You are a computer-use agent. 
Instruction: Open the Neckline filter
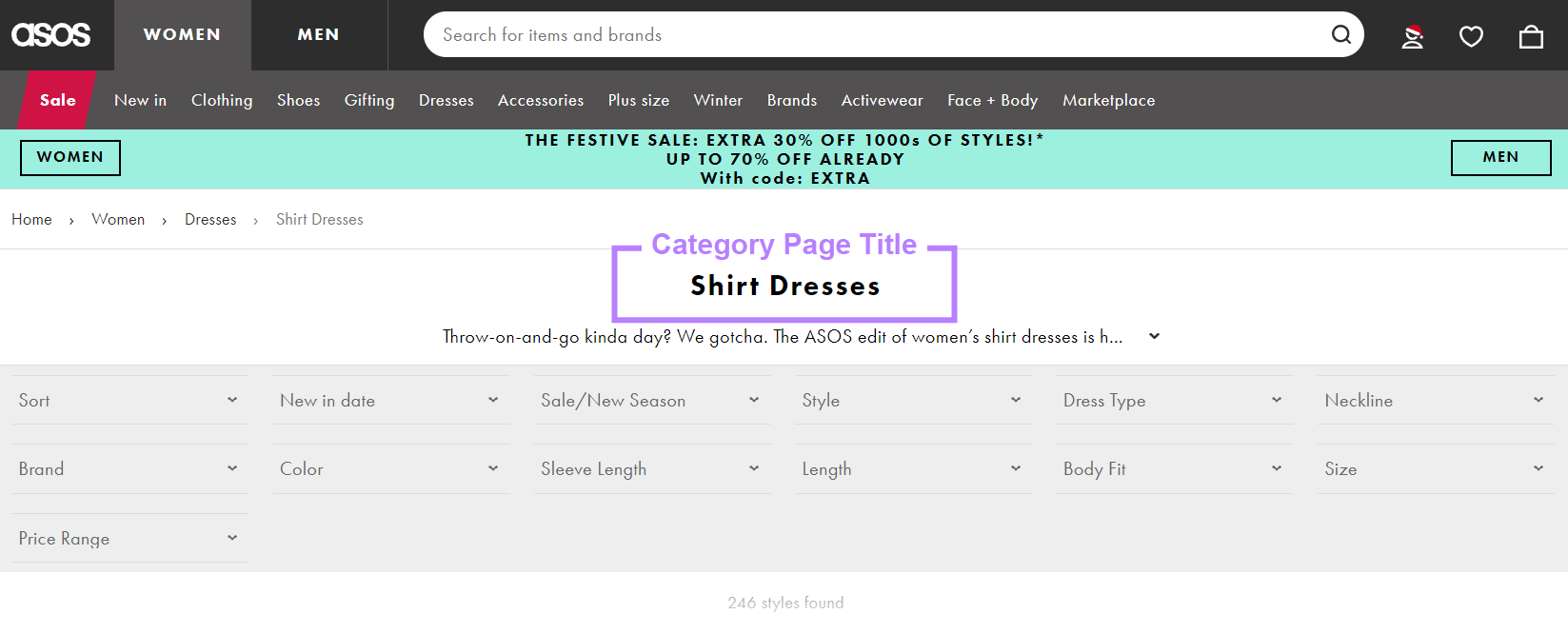[1436, 400]
